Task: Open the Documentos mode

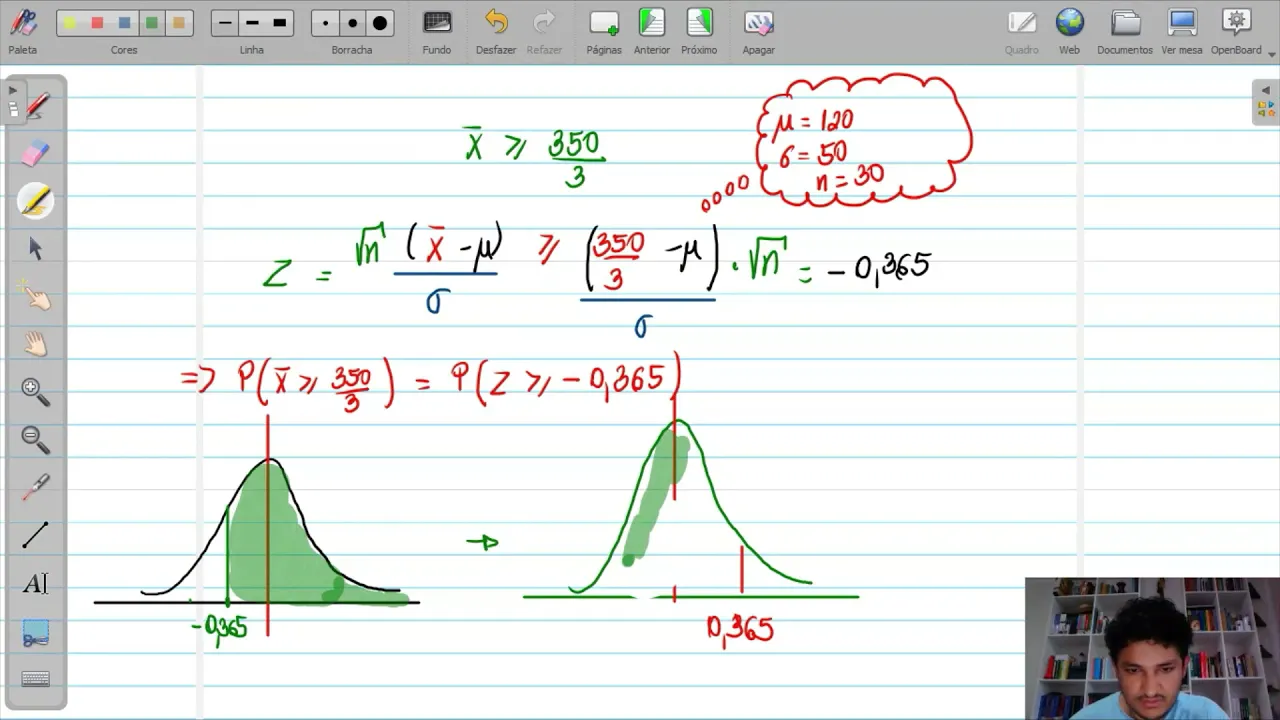Action: (1125, 31)
